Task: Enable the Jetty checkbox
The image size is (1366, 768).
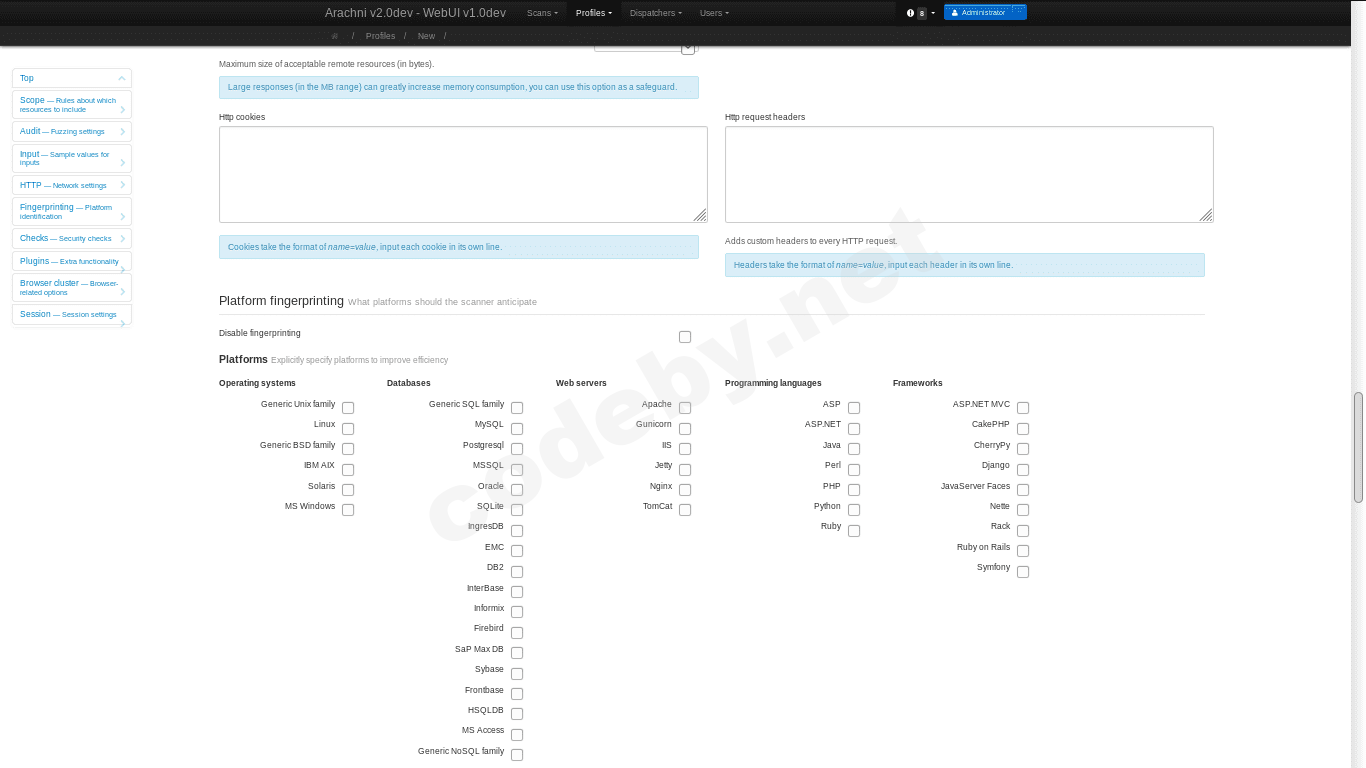Action: click(685, 470)
